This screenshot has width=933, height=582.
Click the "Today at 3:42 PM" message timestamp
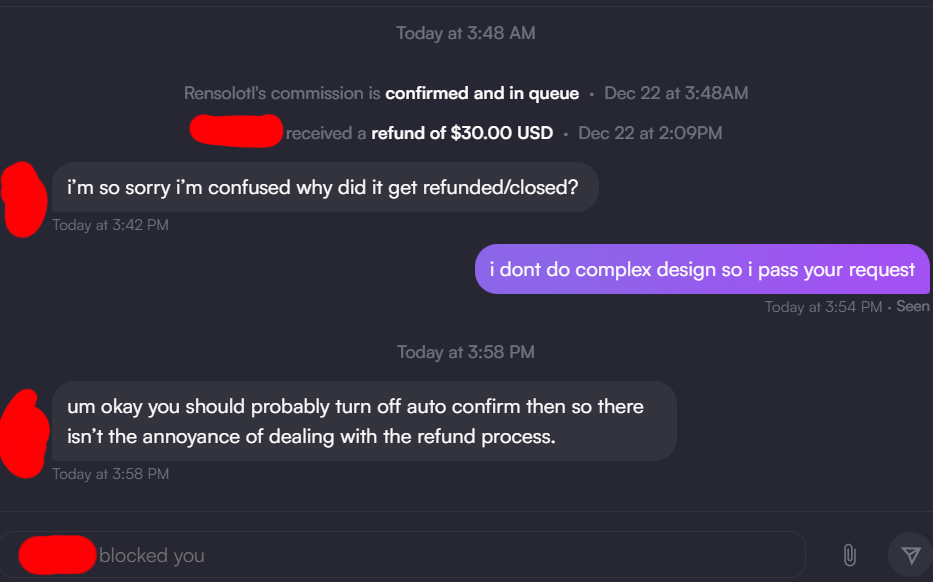click(110, 225)
